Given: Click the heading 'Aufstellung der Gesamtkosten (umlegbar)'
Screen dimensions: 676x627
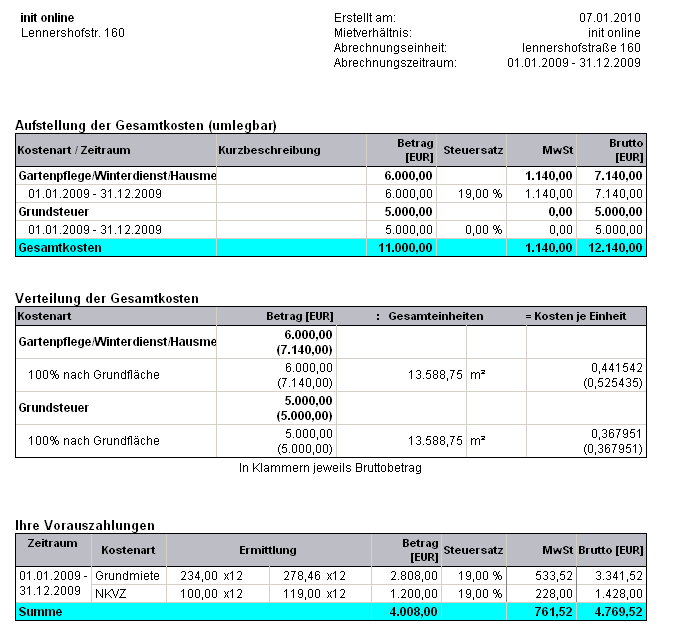Looking at the screenshot, I should 146,125.
